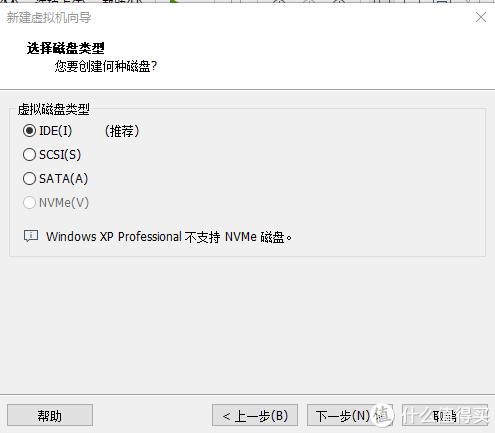Go back with the 上一步(B) button
This screenshot has width=495, height=433.
pyautogui.click(x=255, y=415)
